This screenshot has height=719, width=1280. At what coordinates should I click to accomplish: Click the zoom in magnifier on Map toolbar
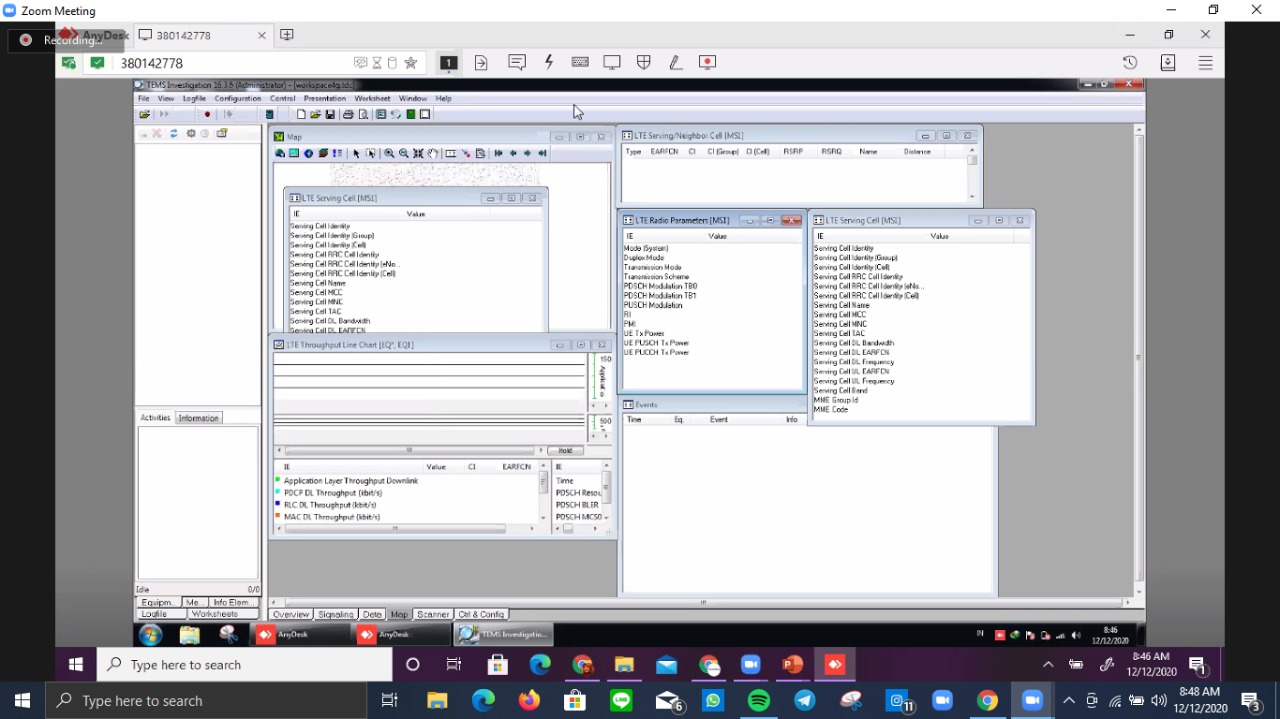coord(389,153)
